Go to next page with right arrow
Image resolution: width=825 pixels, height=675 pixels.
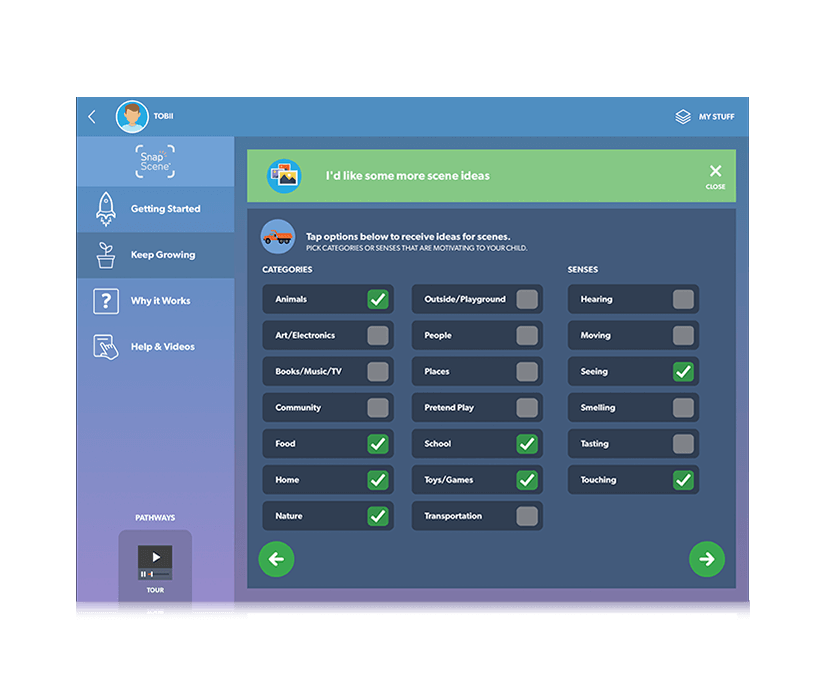[707, 559]
